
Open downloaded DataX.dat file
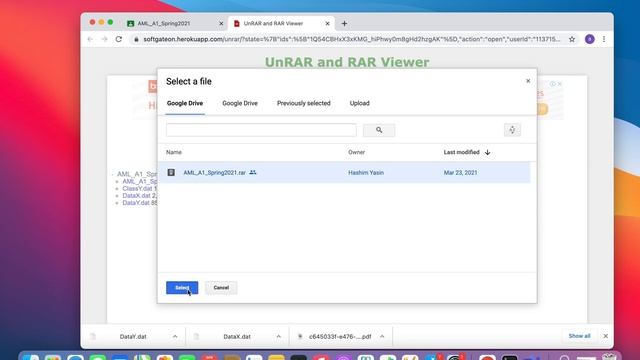click(237, 337)
